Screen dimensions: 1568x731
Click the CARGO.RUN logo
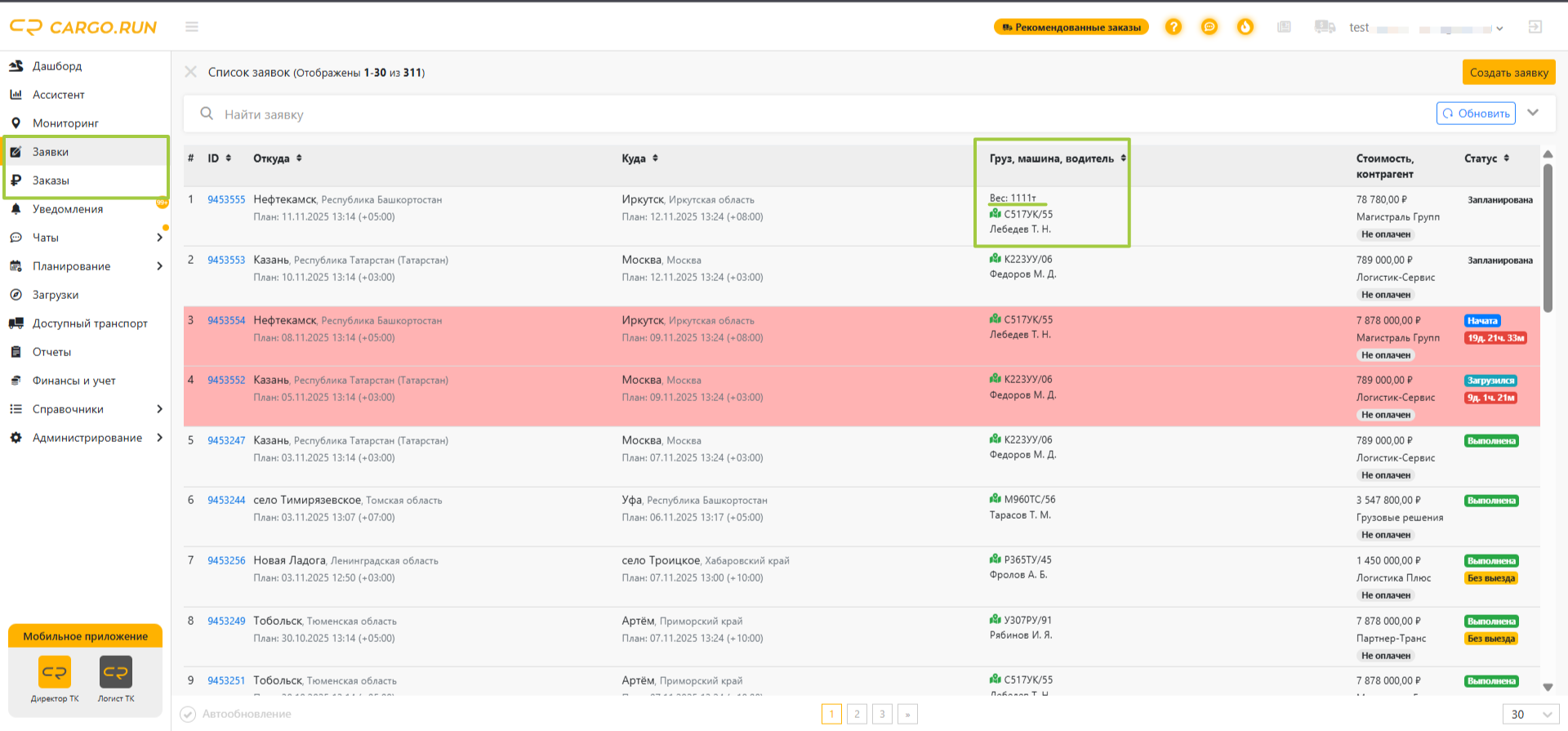pyautogui.click(x=83, y=27)
